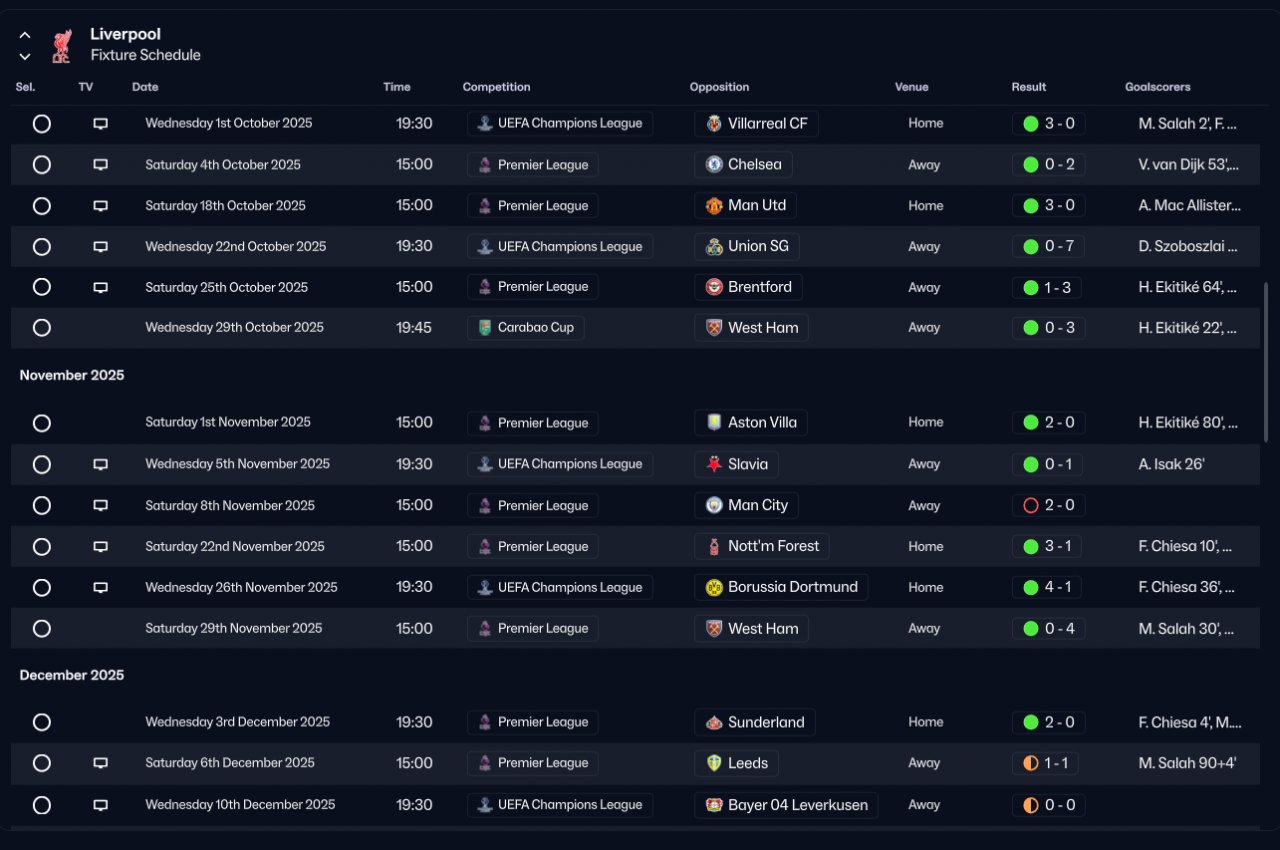The image size is (1280, 850).
Task: Click the Man City club badge
Action: pyautogui.click(x=714, y=506)
